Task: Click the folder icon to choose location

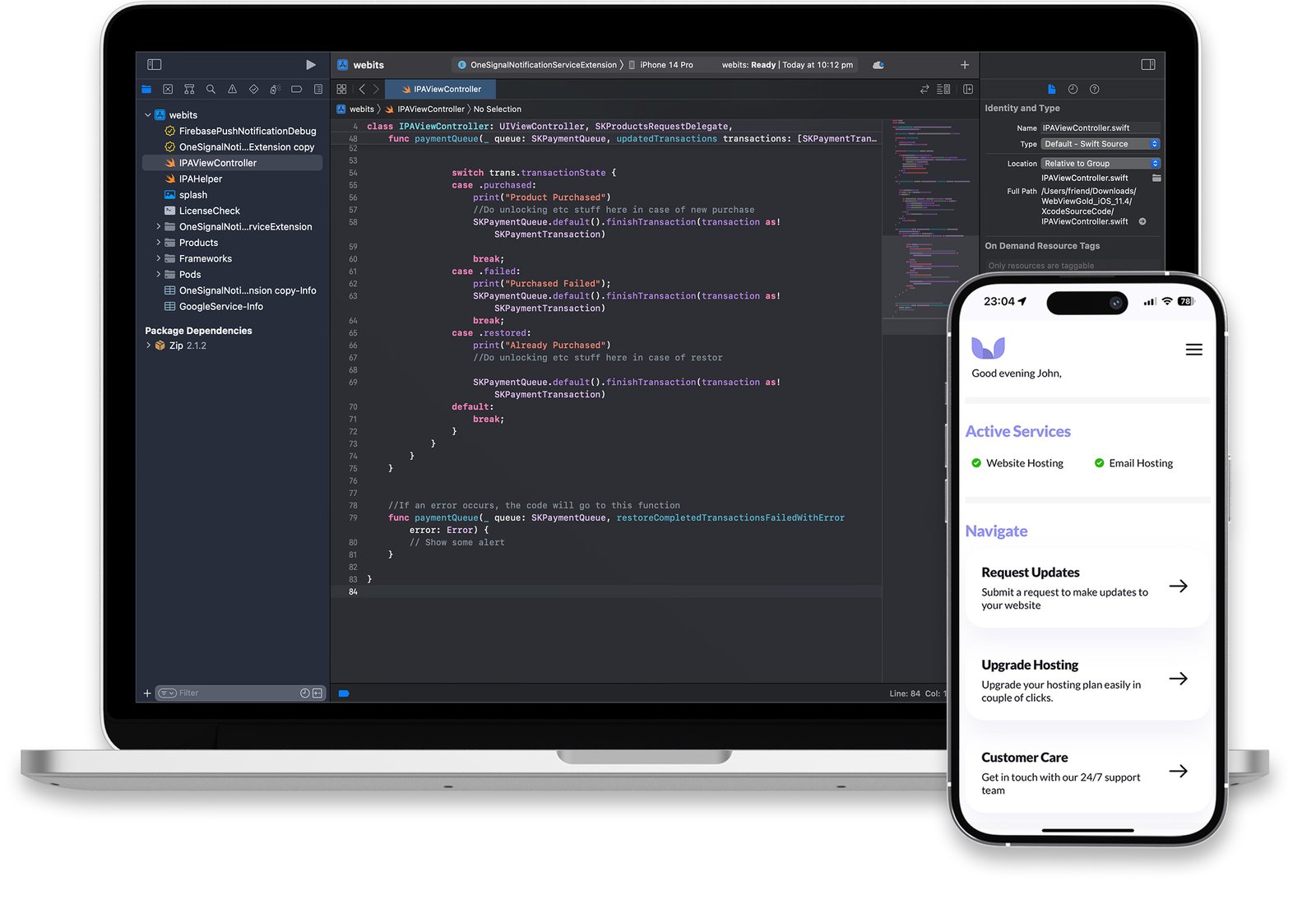Action: click(1156, 178)
